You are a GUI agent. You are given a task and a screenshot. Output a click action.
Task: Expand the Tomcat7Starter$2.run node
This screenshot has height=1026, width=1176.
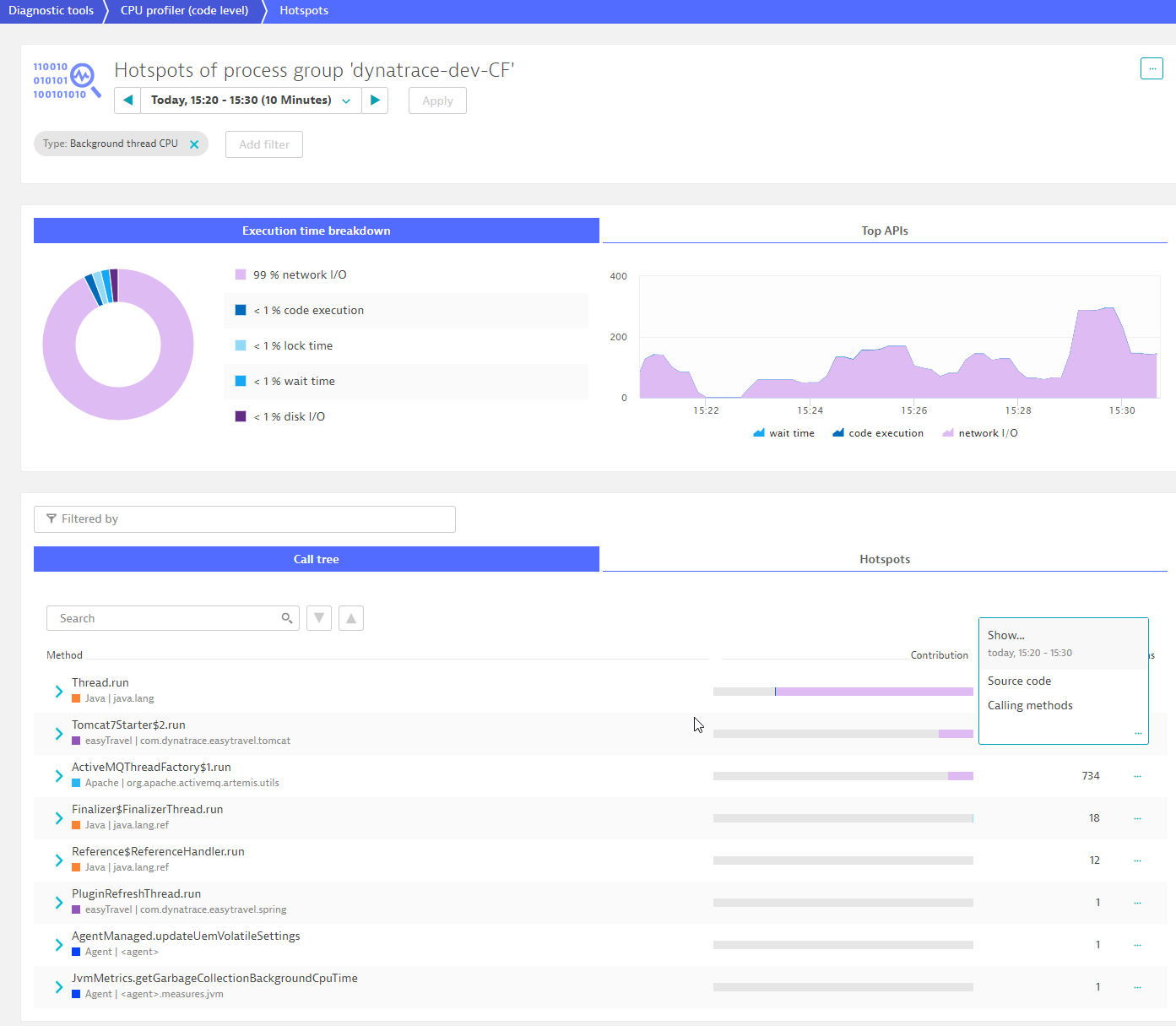(59, 734)
